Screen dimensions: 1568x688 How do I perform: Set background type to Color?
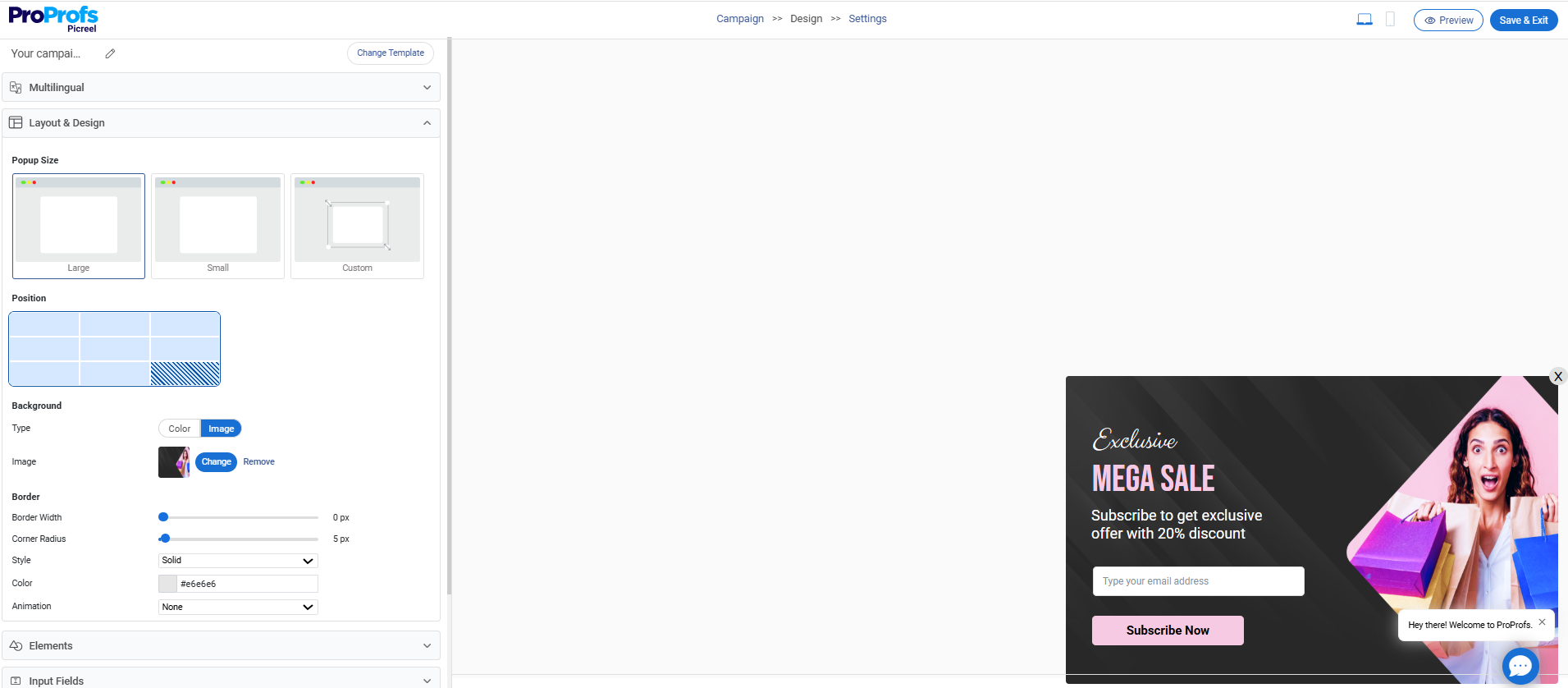coord(179,429)
